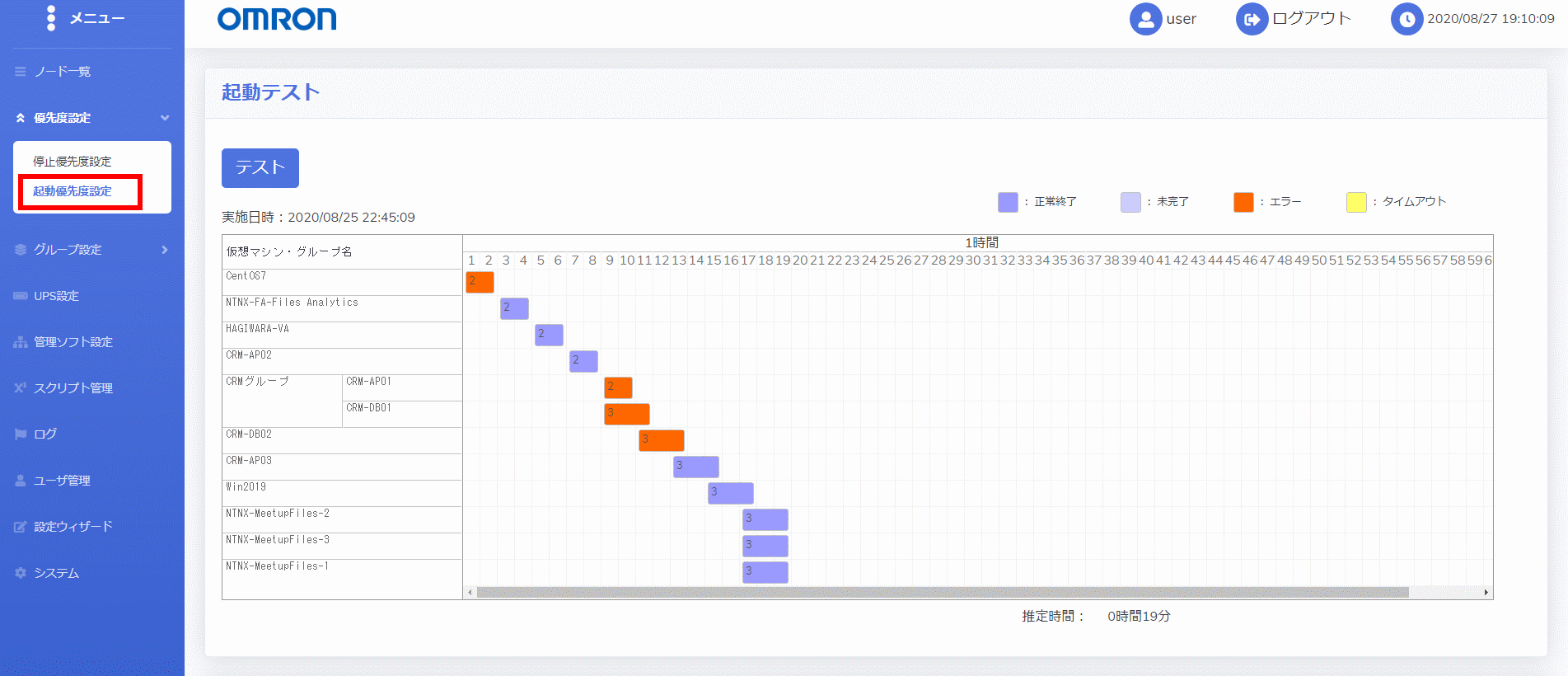Click the user profile avatar icon
The height and width of the screenshot is (676, 1568).
coord(1145,19)
